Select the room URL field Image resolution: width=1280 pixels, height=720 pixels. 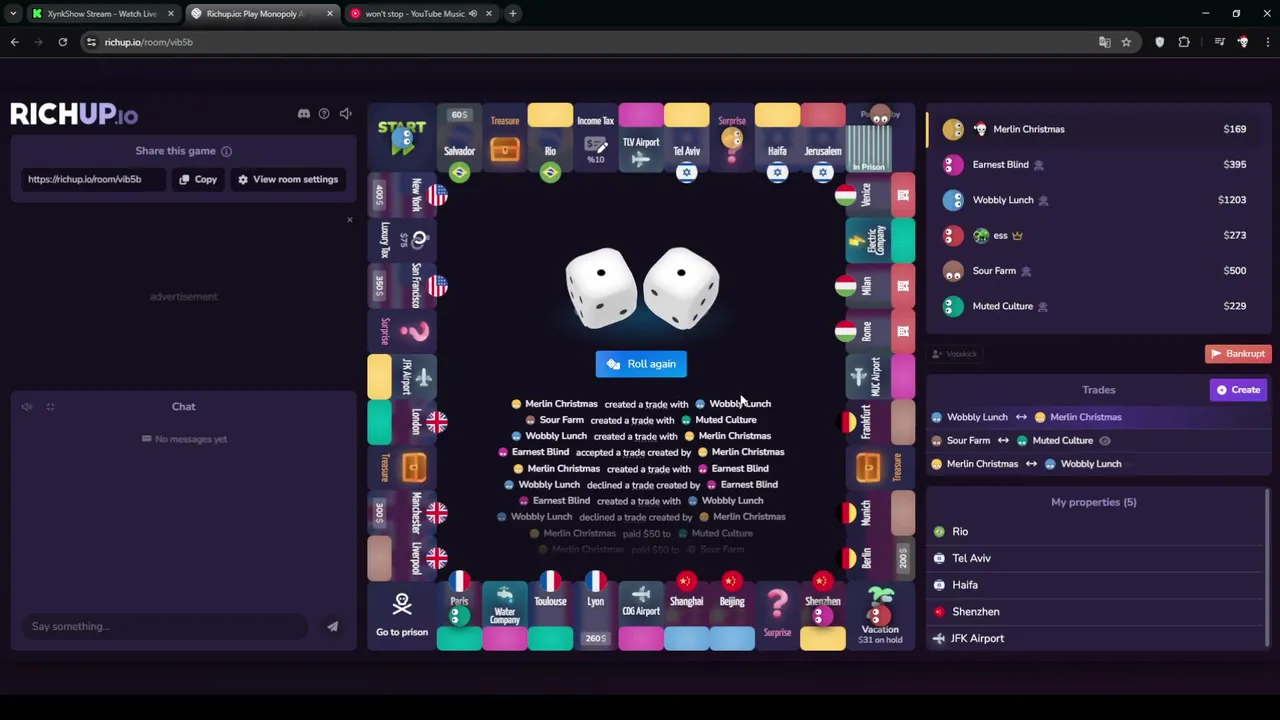pyautogui.click(x=92, y=179)
